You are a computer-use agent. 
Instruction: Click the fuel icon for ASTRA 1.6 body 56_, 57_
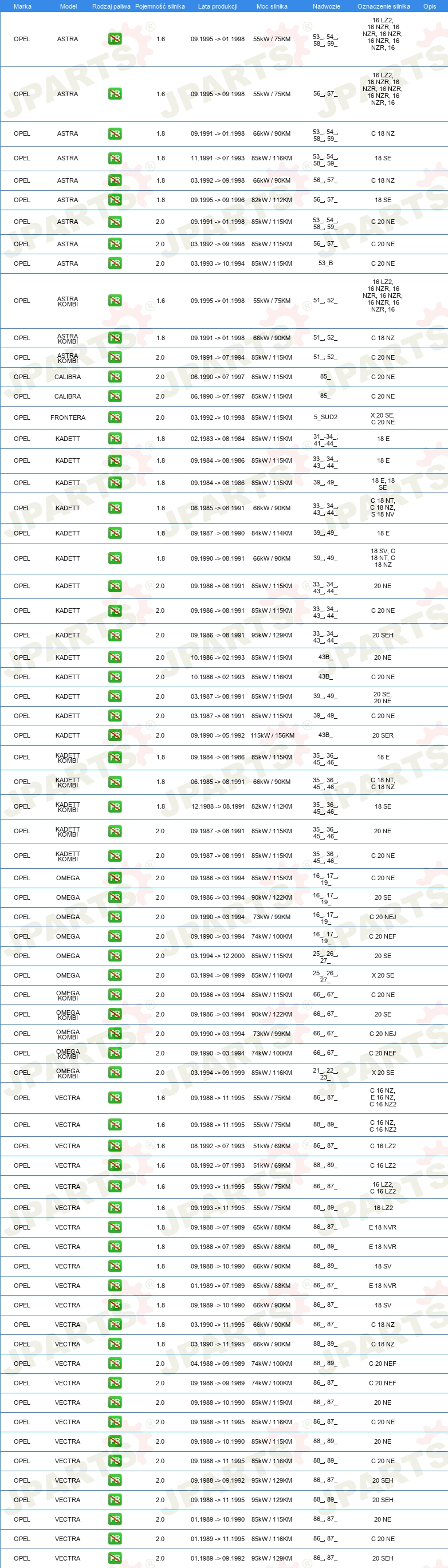pyautogui.click(x=115, y=94)
